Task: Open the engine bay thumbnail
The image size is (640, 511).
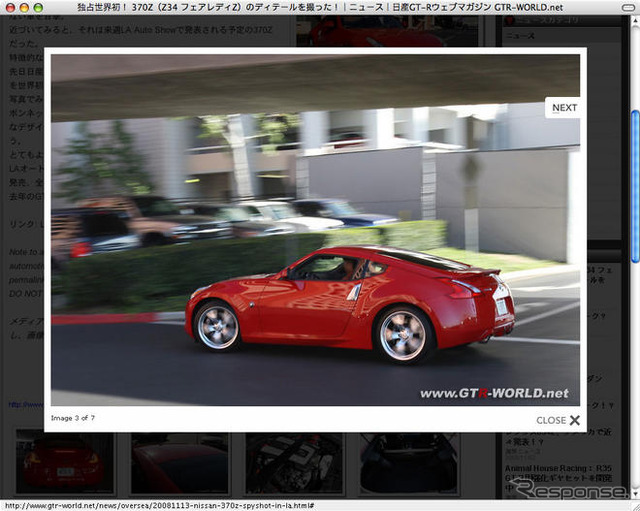Action: pyautogui.click(x=294, y=464)
